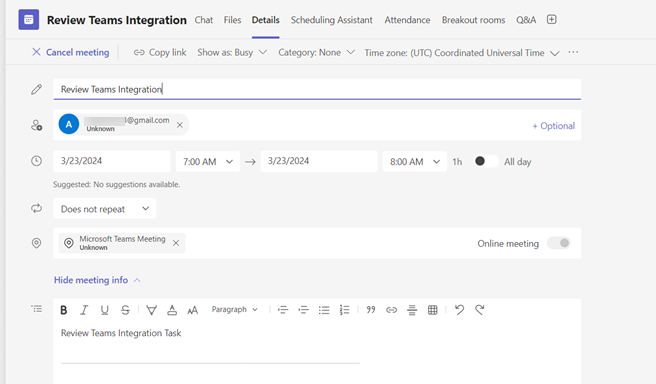
Task: Click the meeting title input field
Action: [317, 89]
